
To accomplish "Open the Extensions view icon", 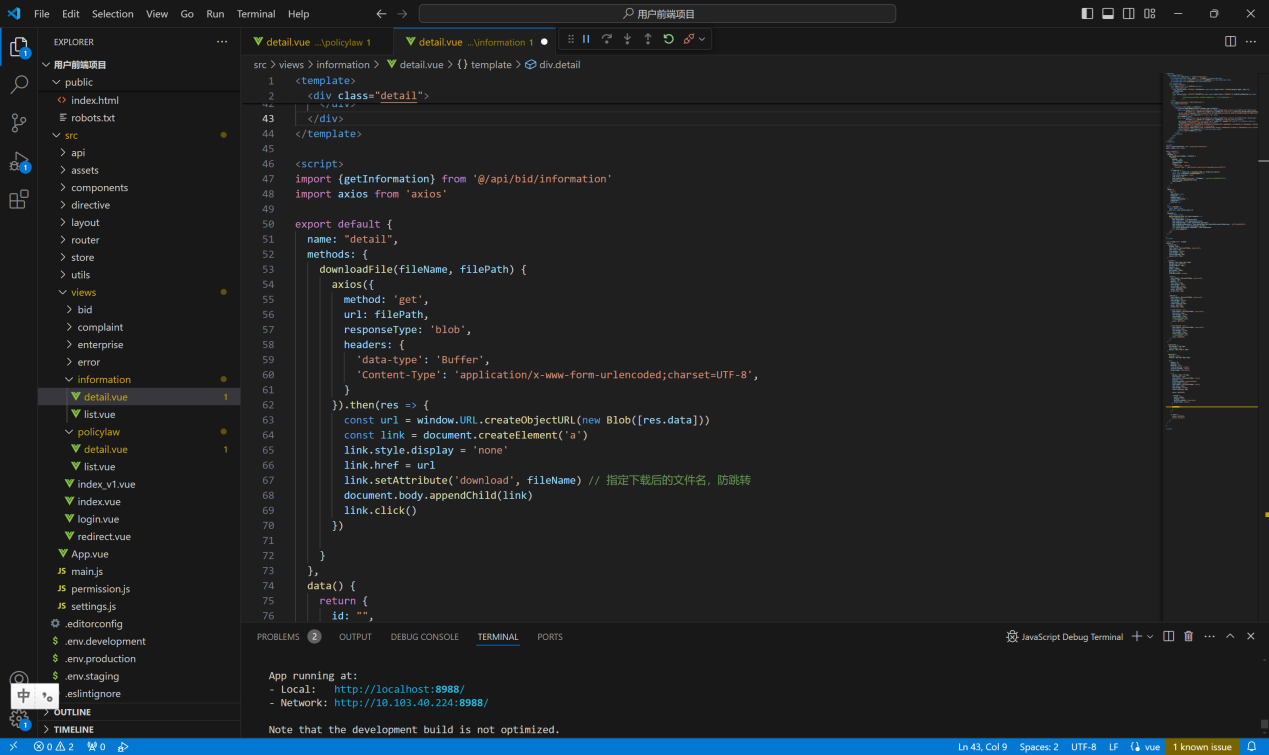I will pyautogui.click(x=19, y=200).
